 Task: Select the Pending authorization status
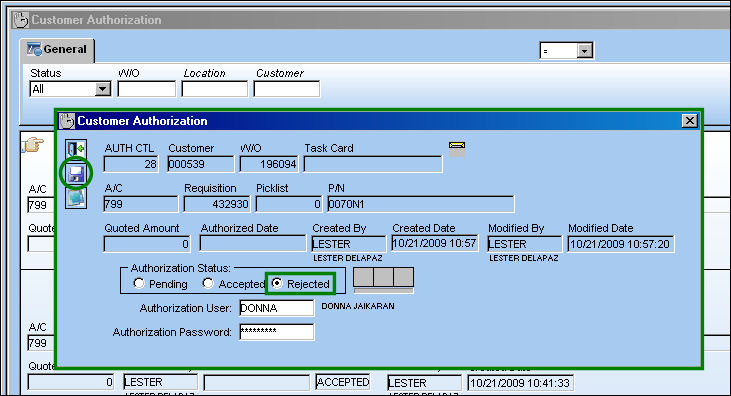coord(138,283)
